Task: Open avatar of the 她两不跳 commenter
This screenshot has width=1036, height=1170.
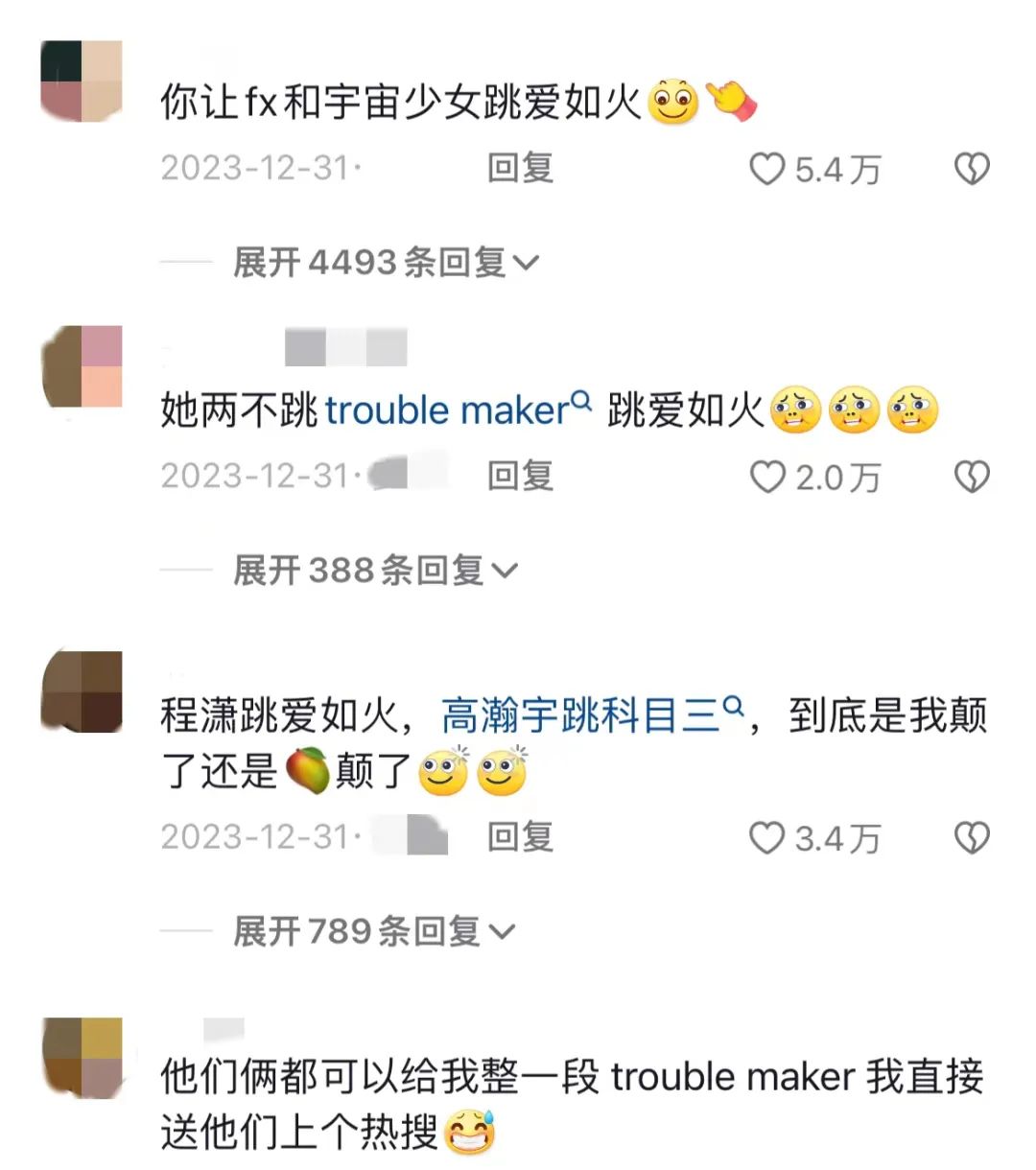Action: 82,366
